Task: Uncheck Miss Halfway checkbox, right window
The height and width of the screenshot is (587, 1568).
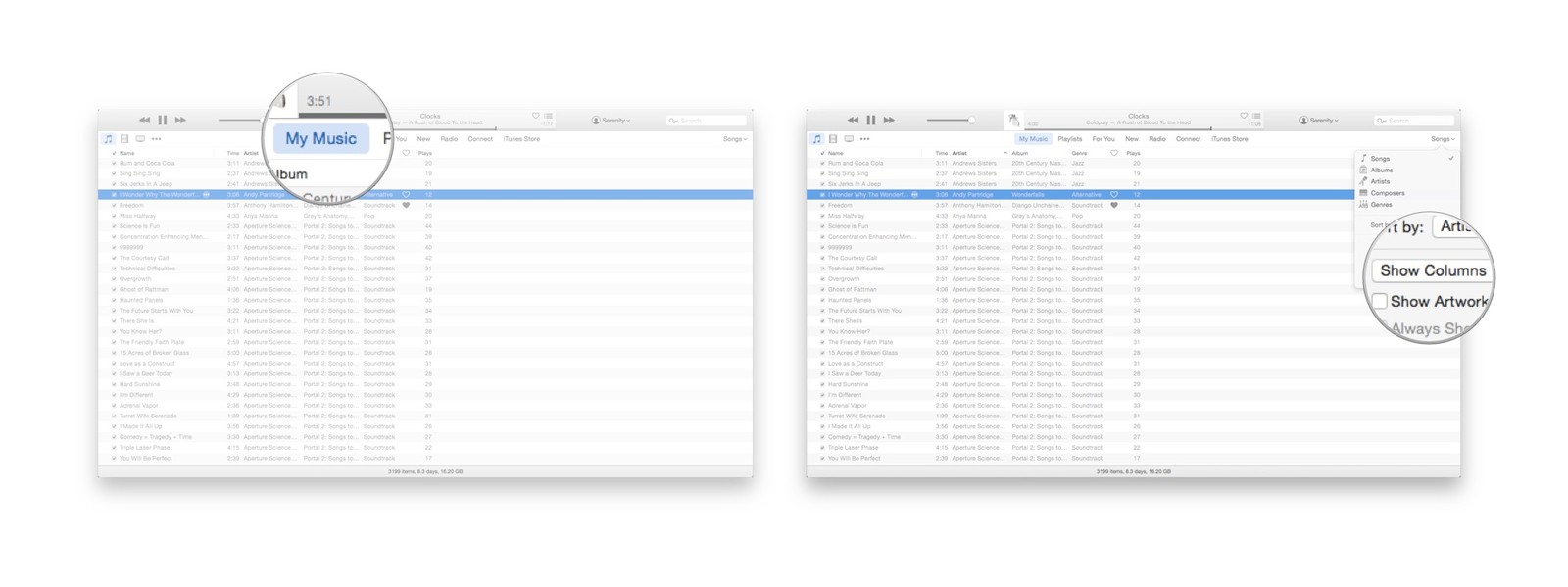Action: pos(822,216)
